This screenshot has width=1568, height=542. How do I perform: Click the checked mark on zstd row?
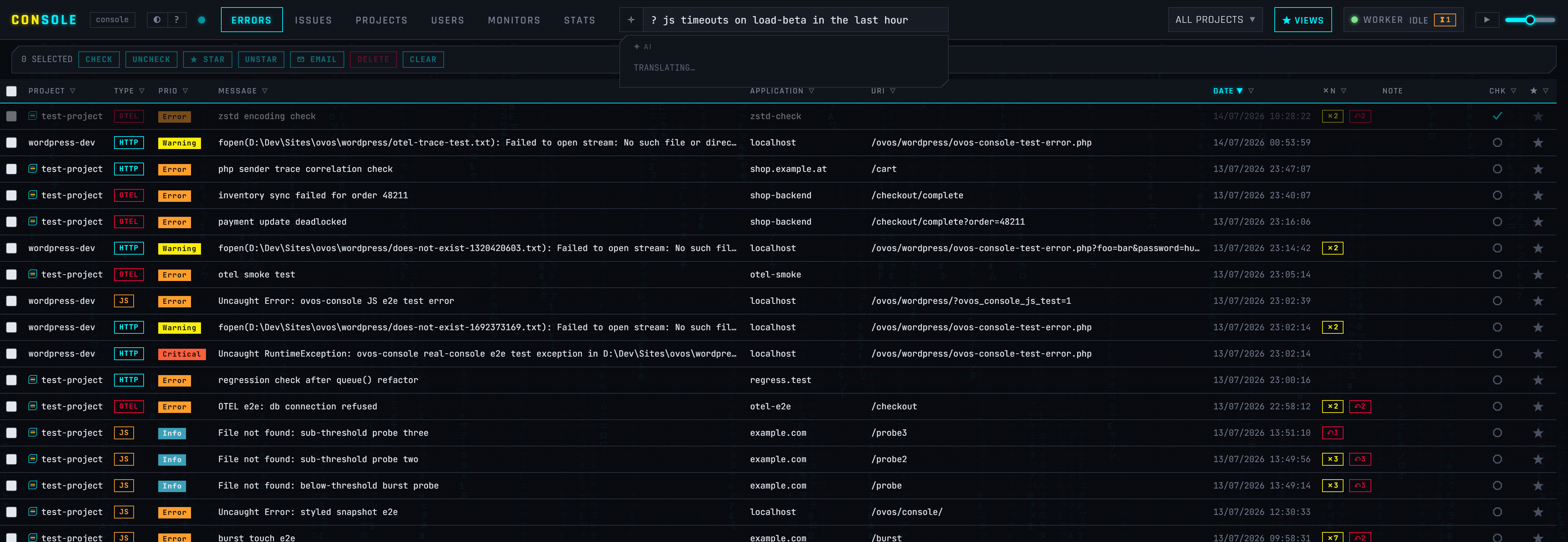click(x=1497, y=116)
